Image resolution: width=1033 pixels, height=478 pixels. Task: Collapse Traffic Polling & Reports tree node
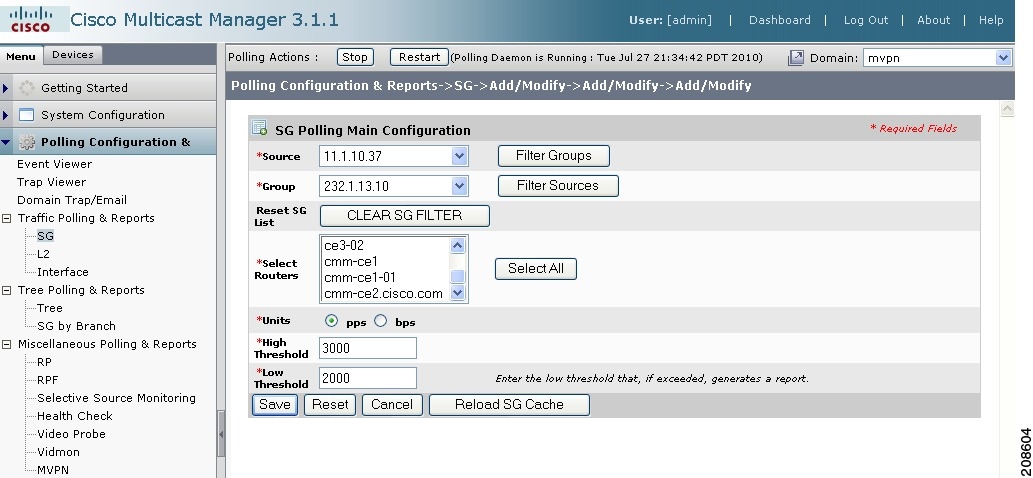coord(7,218)
